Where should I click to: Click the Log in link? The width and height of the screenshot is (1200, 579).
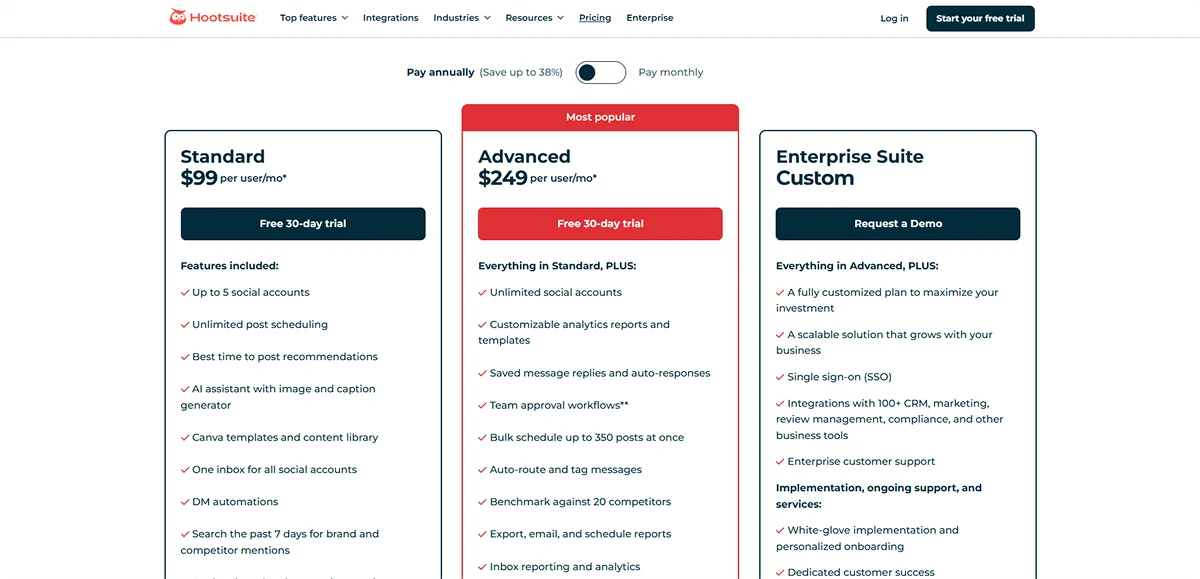(x=893, y=18)
